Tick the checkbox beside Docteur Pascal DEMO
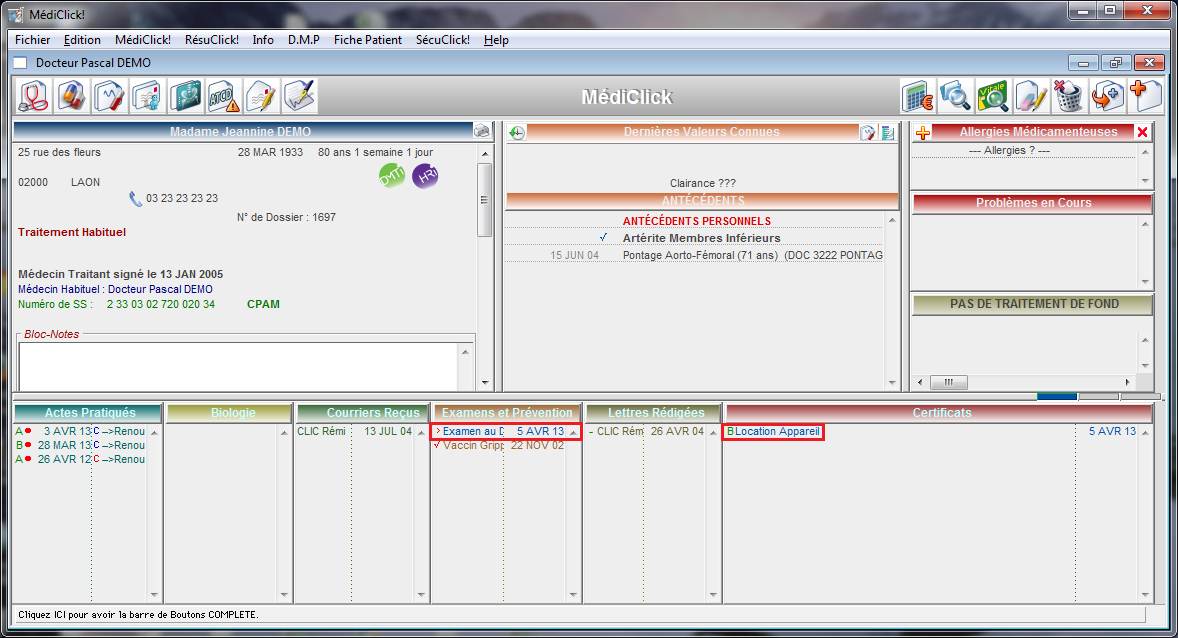Viewport: 1178px width, 638px height. pyautogui.click(x=21, y=63)
